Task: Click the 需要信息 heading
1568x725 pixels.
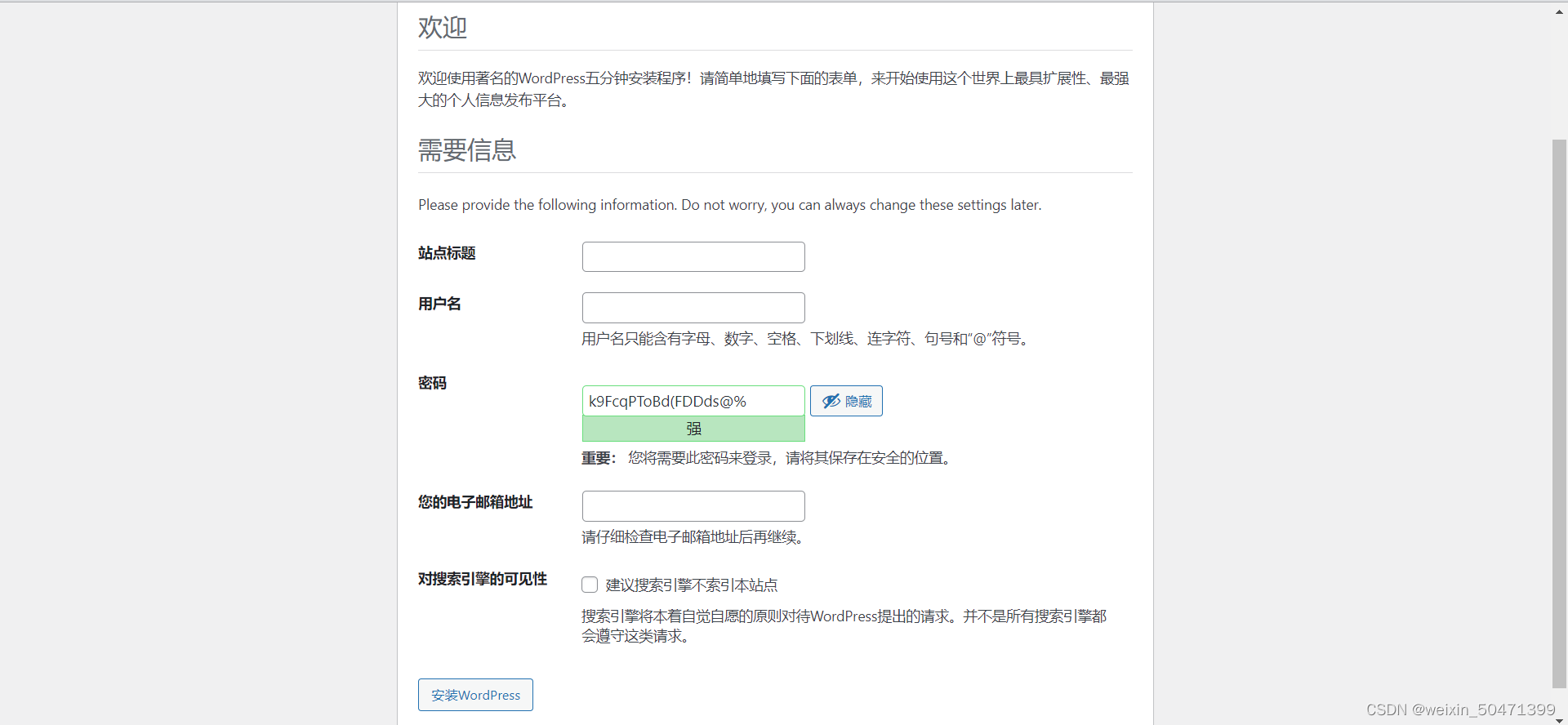Action: pyautogui.click(x=467, y=150)
